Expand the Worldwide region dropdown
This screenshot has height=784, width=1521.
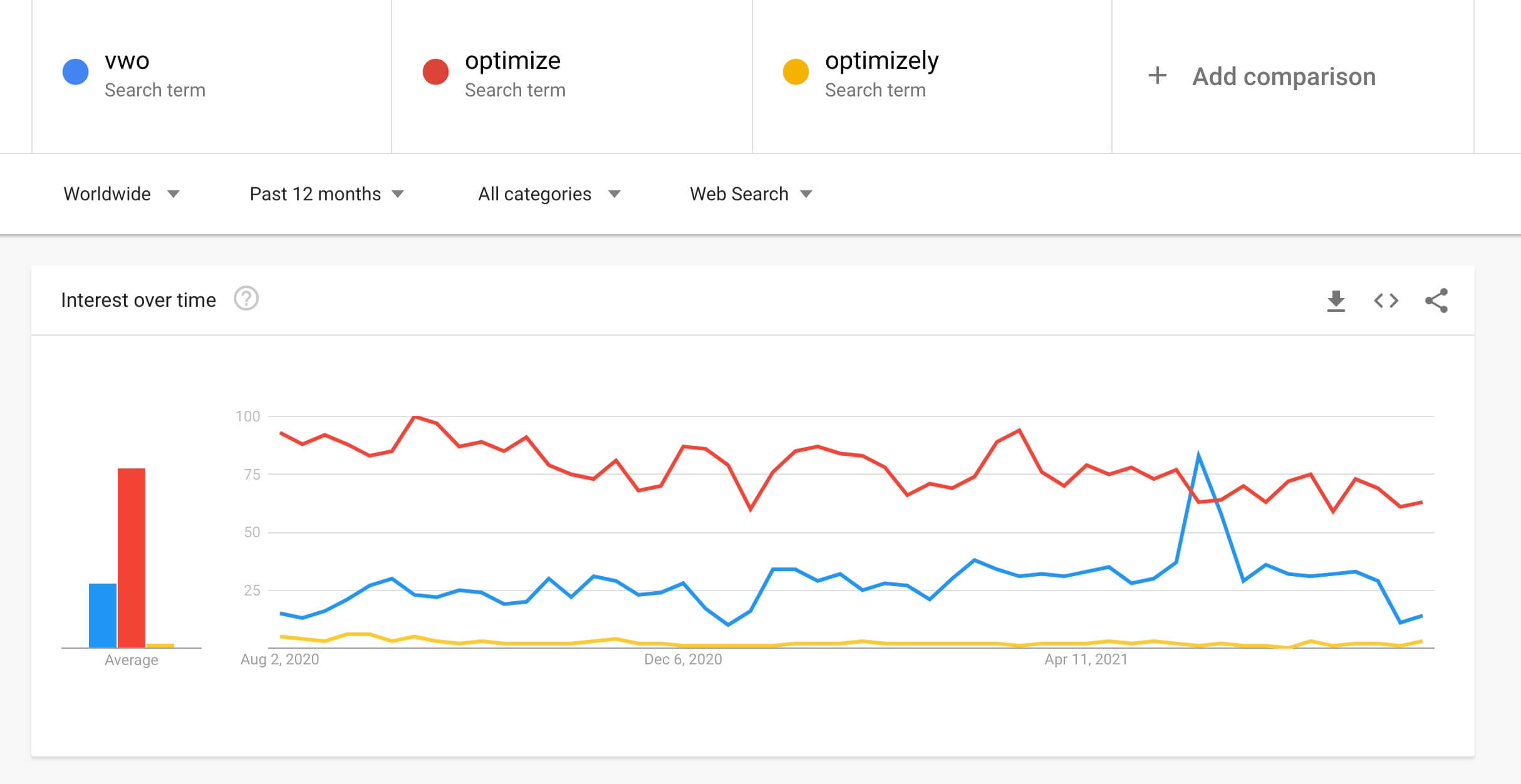(x=122, y=194)
